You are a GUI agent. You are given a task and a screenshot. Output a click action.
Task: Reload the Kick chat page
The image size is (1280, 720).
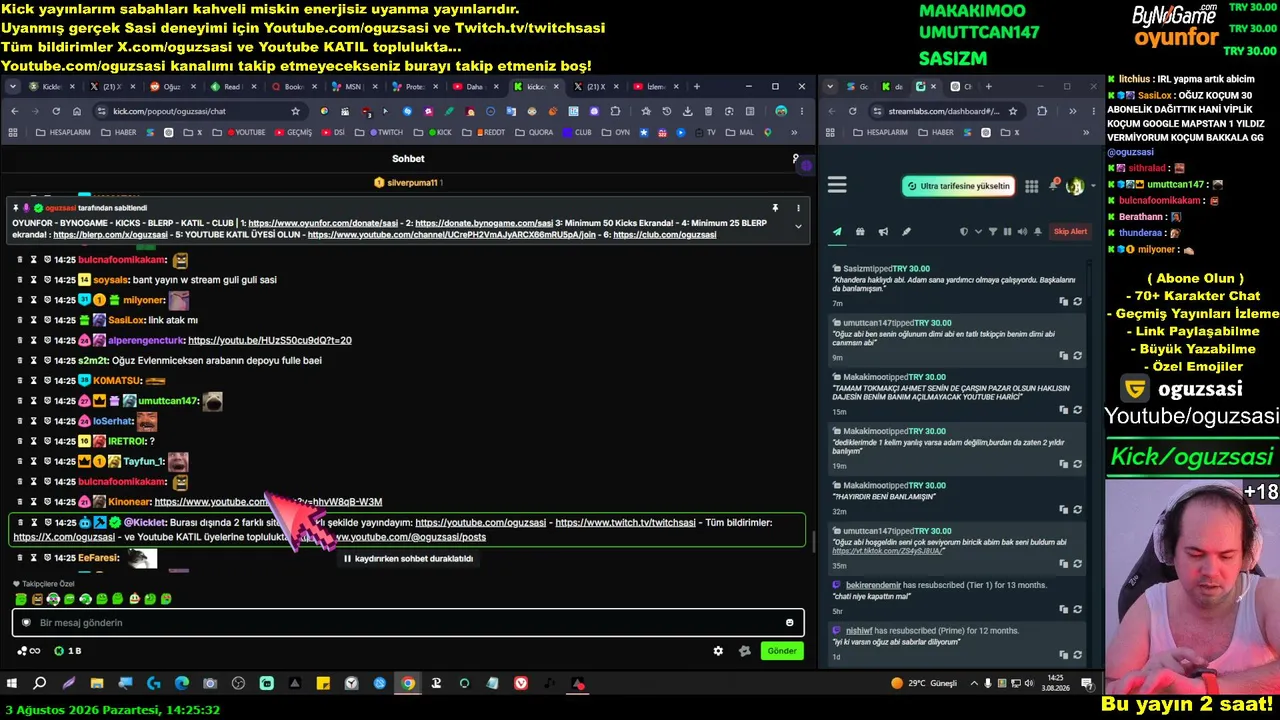(56, 111)
